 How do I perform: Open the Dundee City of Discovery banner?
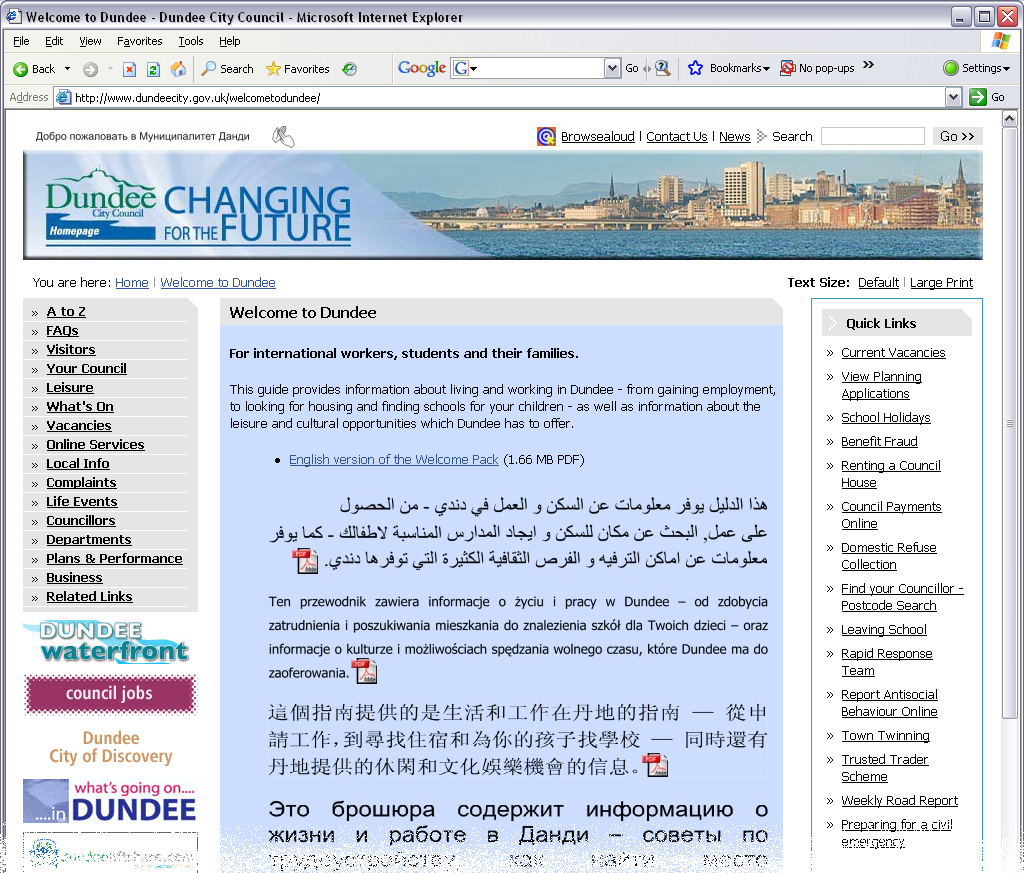(110, 747)
